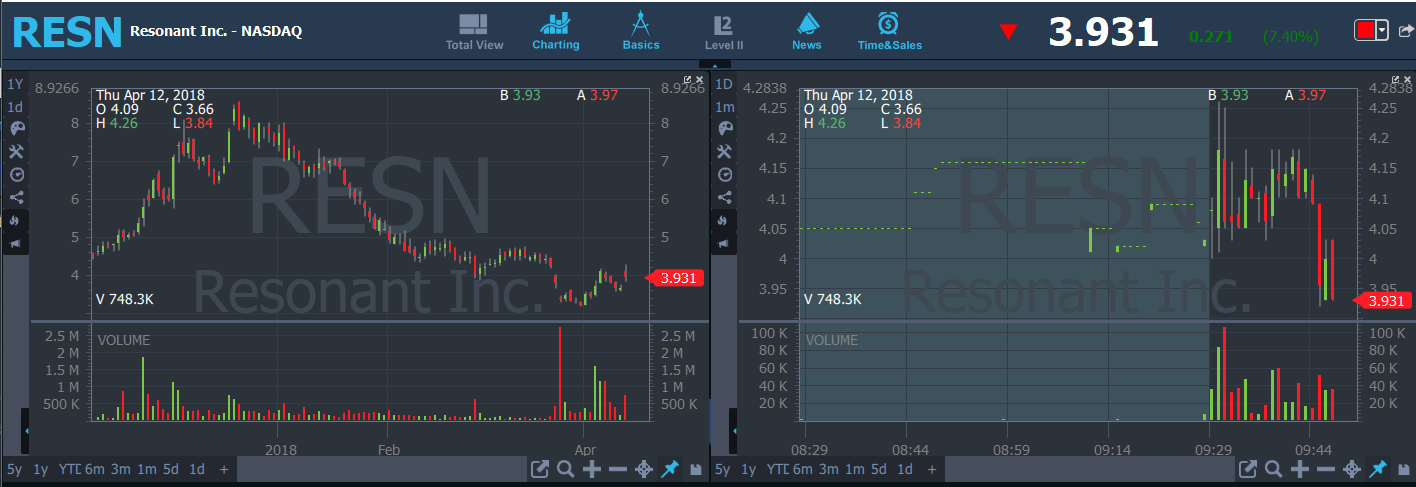
Task: Select the 6m range on left chart
Action: click(94, 469)
